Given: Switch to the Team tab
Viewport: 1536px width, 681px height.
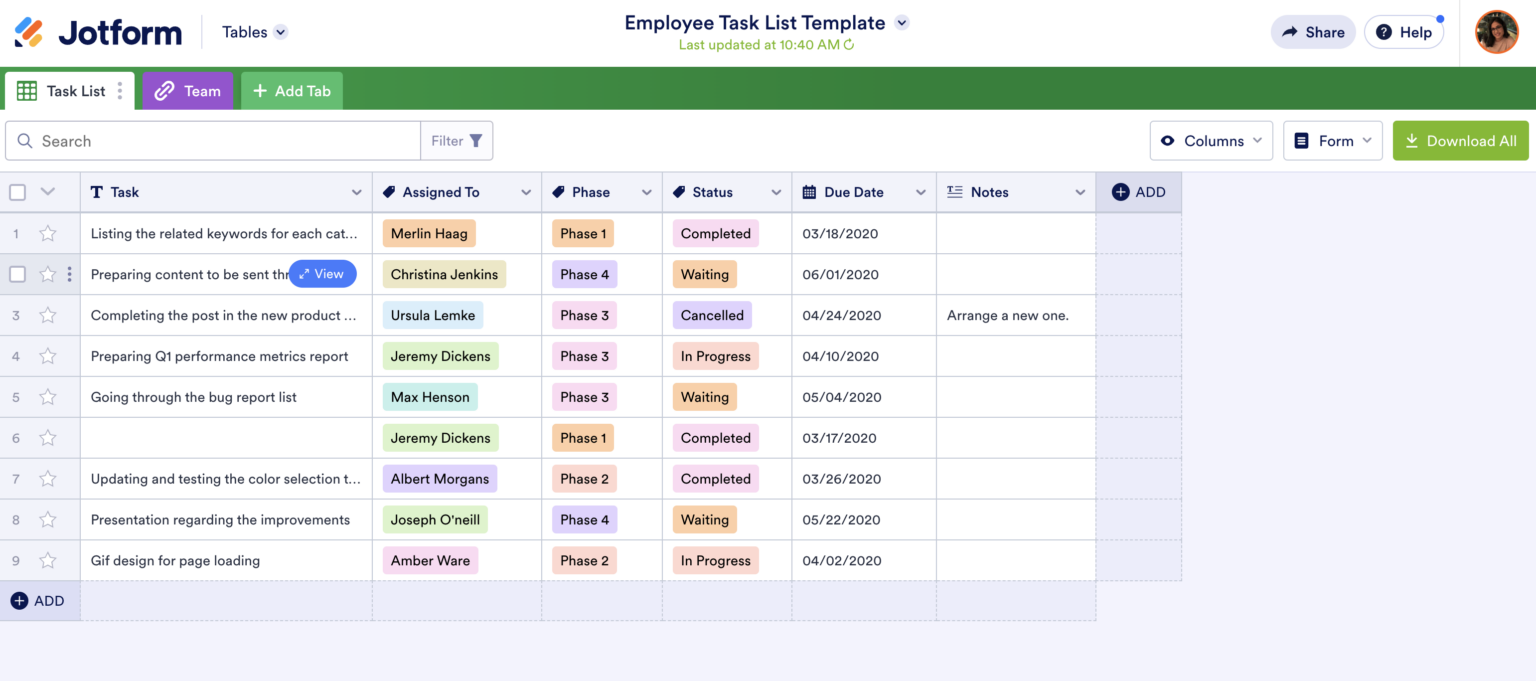Looking at the screenshot, I should (187, 90).
